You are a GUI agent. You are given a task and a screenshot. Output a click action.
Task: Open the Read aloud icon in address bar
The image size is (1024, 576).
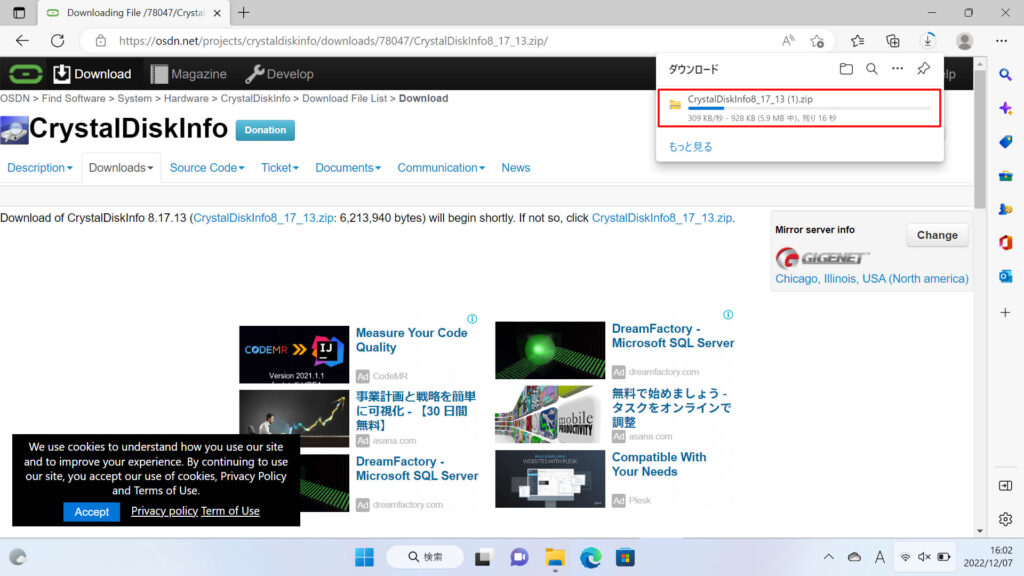(x=788, y=40)
